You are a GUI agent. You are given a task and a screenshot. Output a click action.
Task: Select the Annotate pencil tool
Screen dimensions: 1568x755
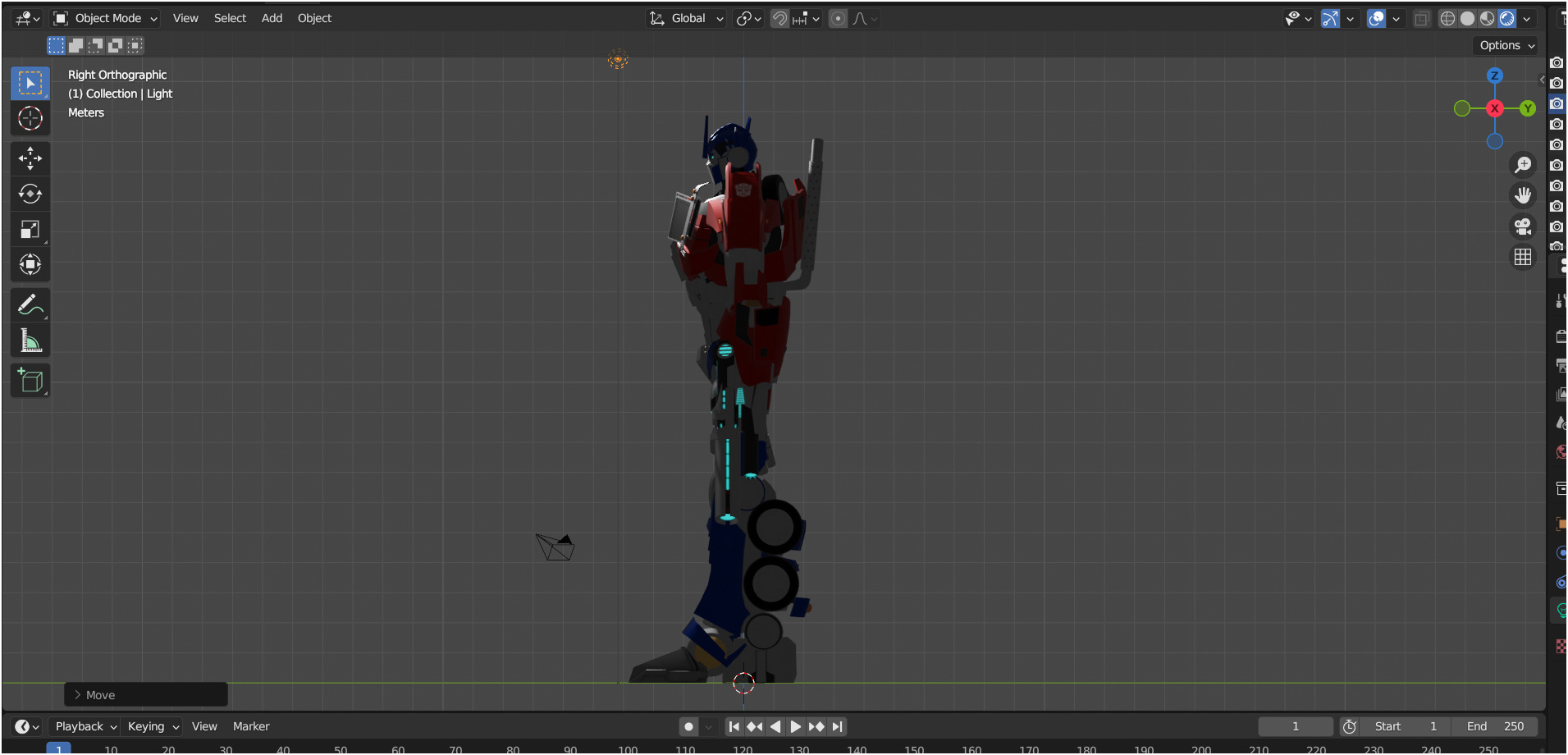[30, 305]
